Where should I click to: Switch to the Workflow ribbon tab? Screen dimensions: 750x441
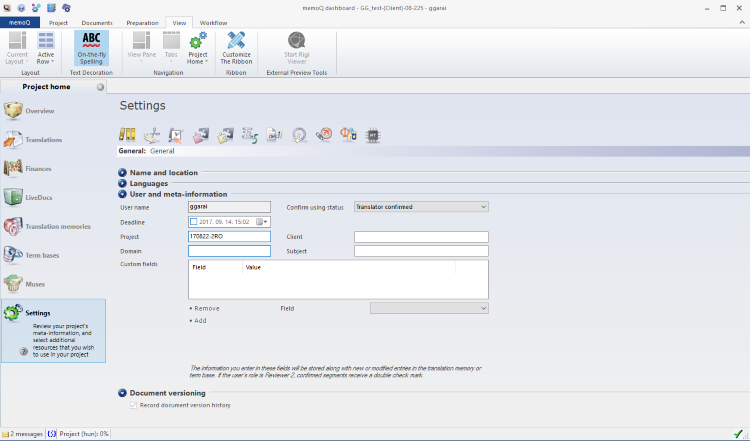(x=213, y=22)
